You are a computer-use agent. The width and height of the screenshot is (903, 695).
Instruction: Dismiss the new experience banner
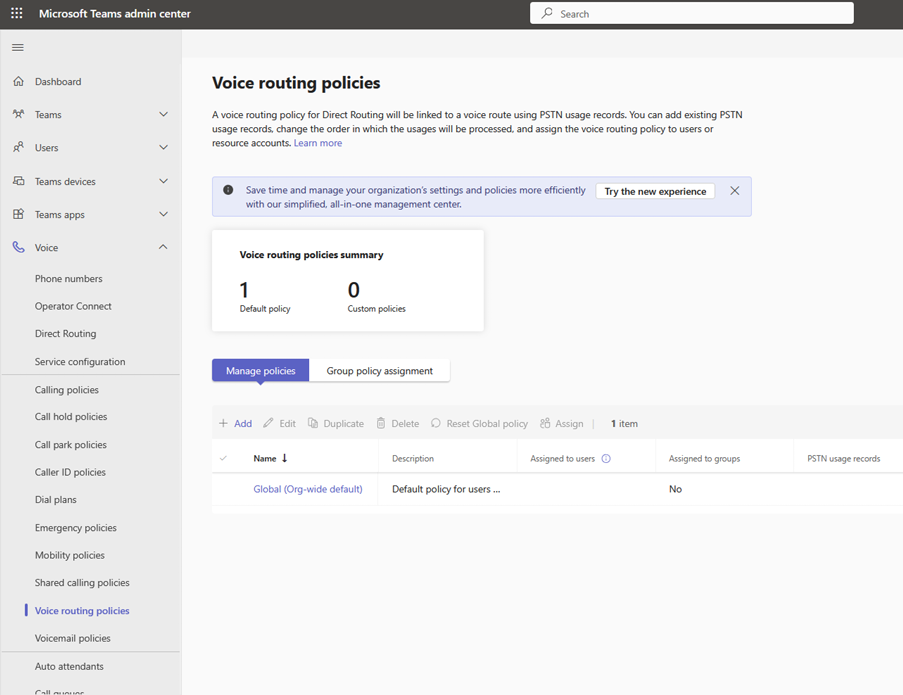734,191
